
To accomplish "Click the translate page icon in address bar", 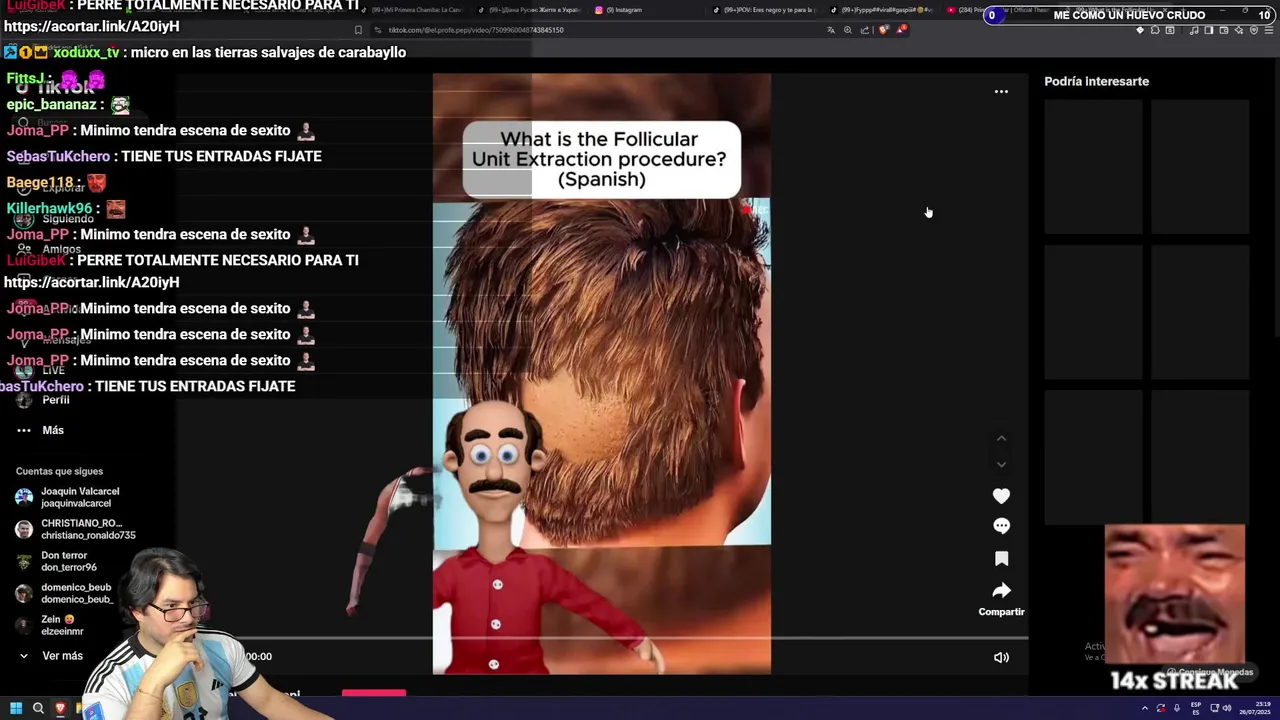I will pos(831,30).
